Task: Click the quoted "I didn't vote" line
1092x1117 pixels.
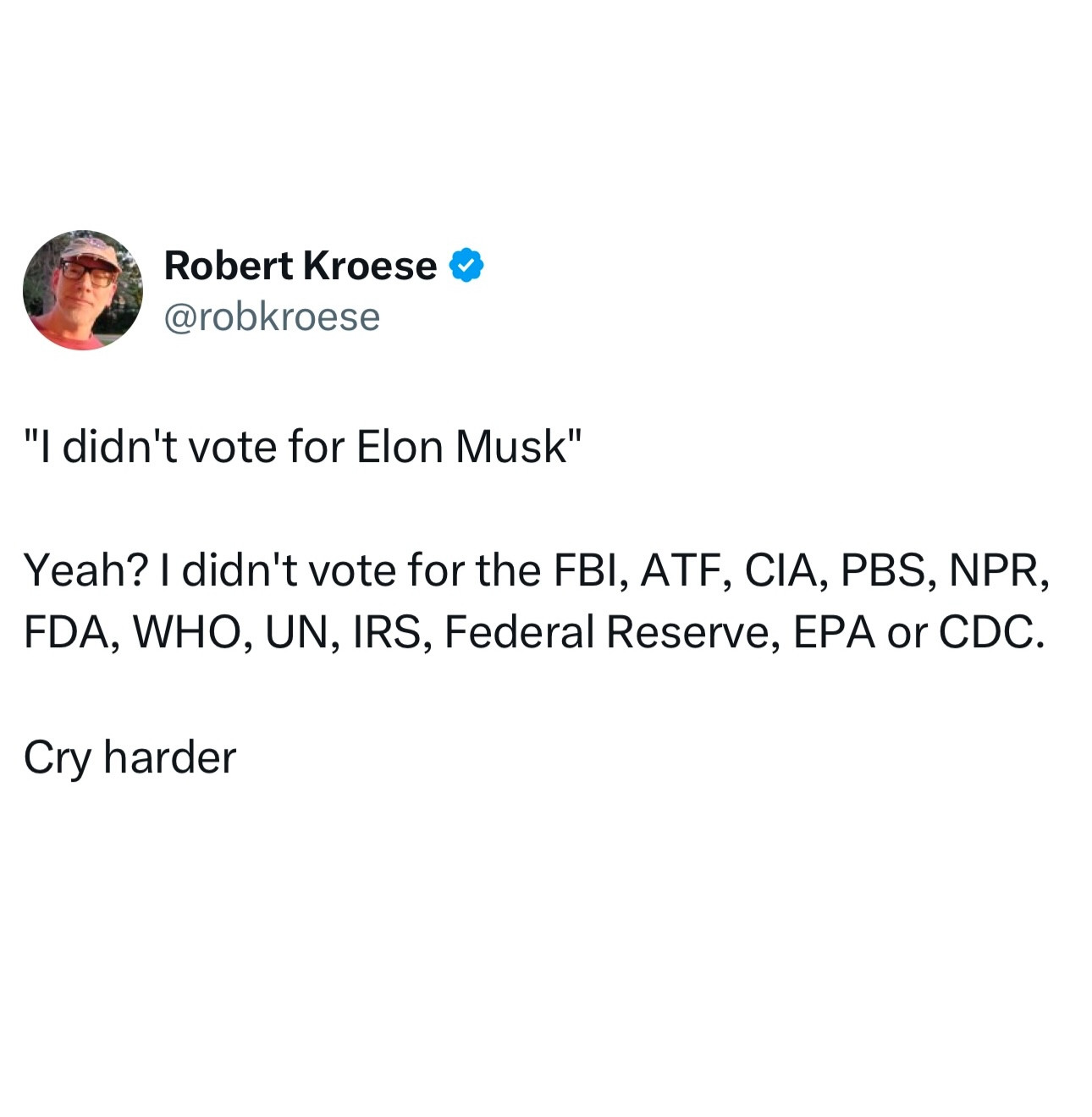Action: (302, 447)
